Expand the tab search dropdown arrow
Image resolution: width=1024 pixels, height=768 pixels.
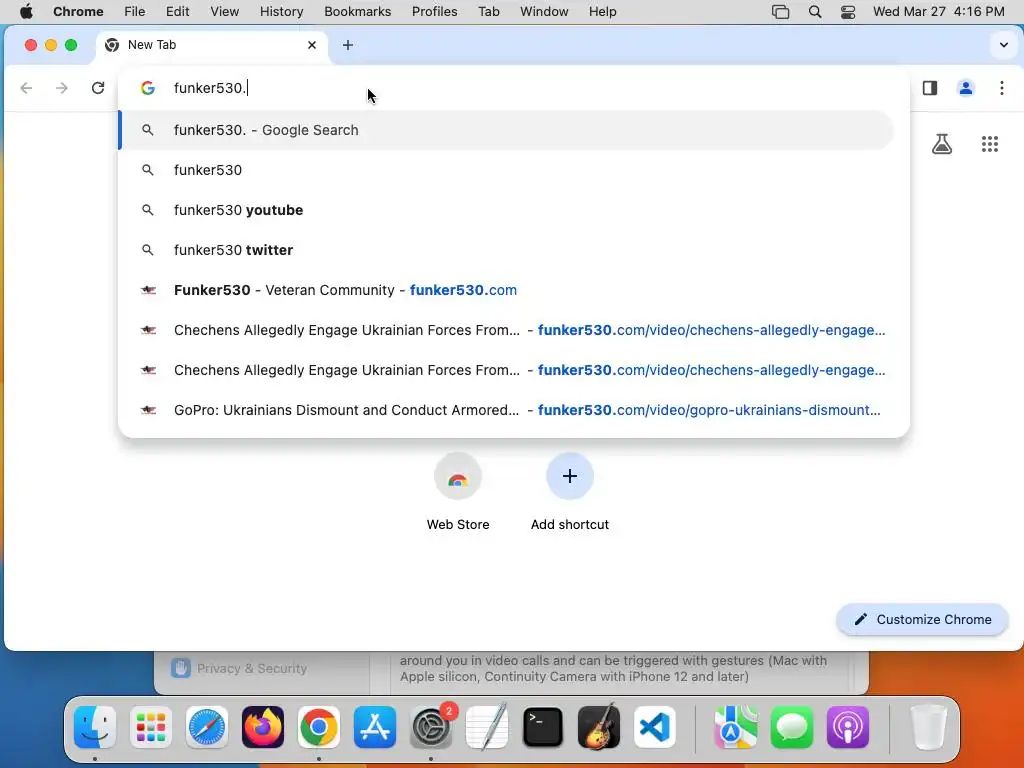click(x=1004, y=45)
